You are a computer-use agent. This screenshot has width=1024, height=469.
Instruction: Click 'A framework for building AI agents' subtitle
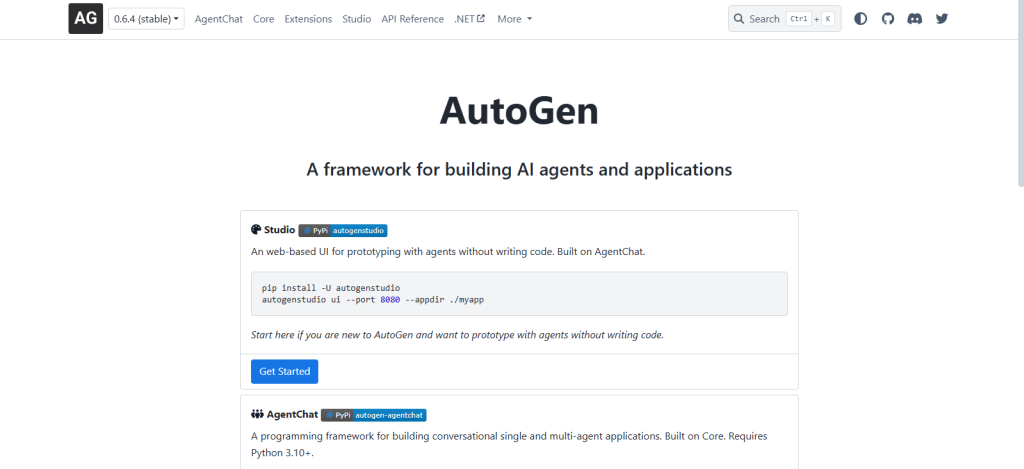[x=519, y=170]
